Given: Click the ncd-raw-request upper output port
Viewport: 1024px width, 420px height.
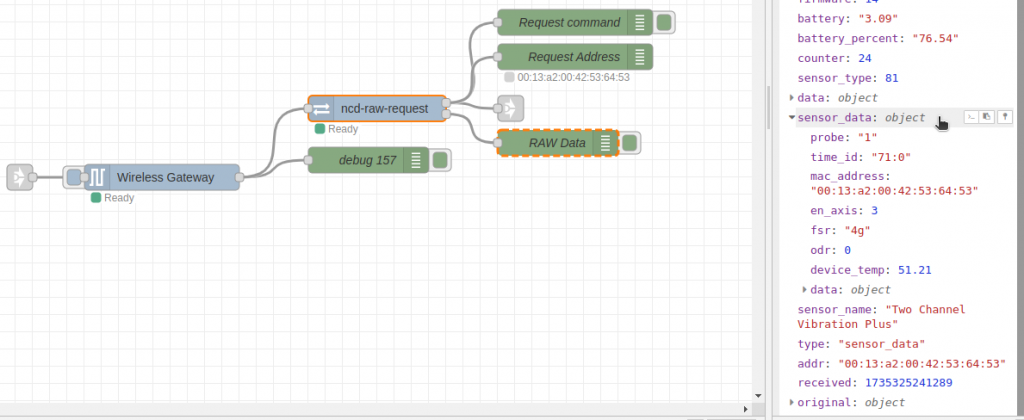Looking at the screenshot, I should point(446,103).
